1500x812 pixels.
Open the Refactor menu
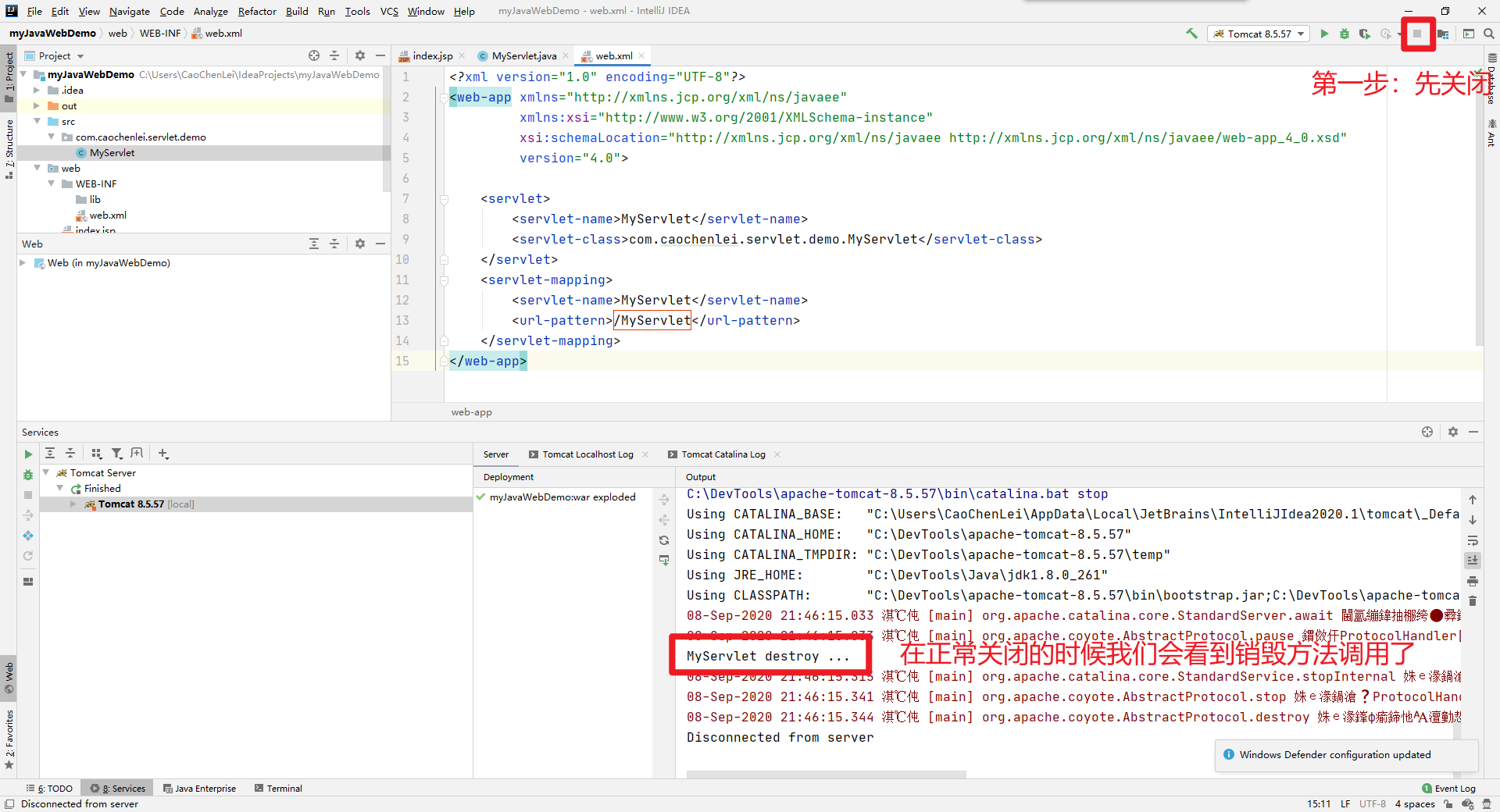tap(257, 11)
